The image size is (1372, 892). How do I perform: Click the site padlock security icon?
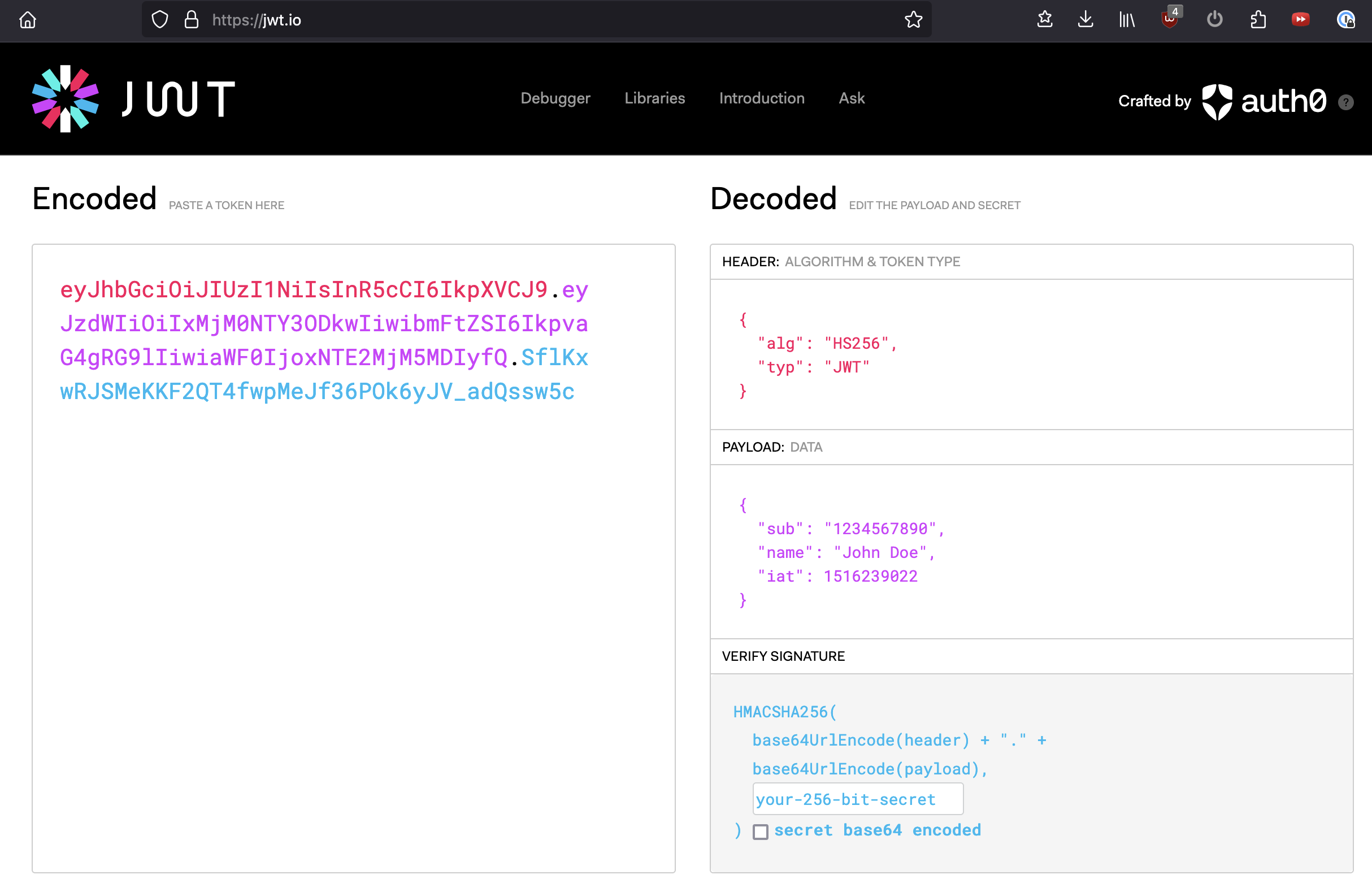(x=192, y=20)
